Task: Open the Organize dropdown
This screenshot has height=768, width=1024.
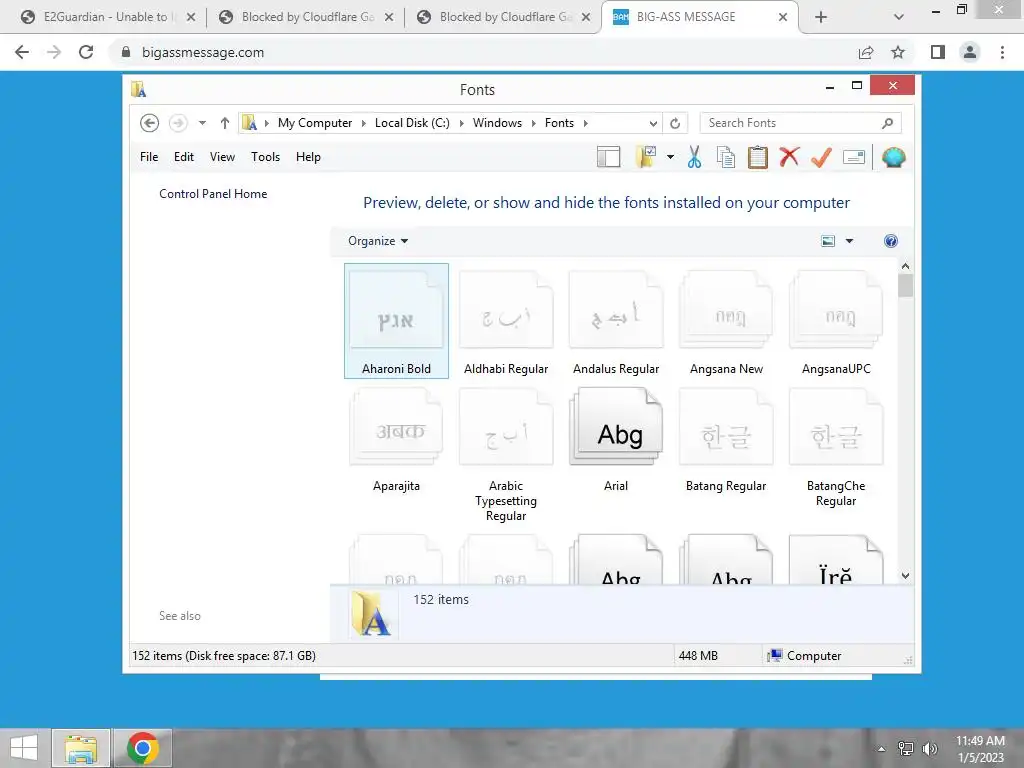Action: tap(377, 241)
